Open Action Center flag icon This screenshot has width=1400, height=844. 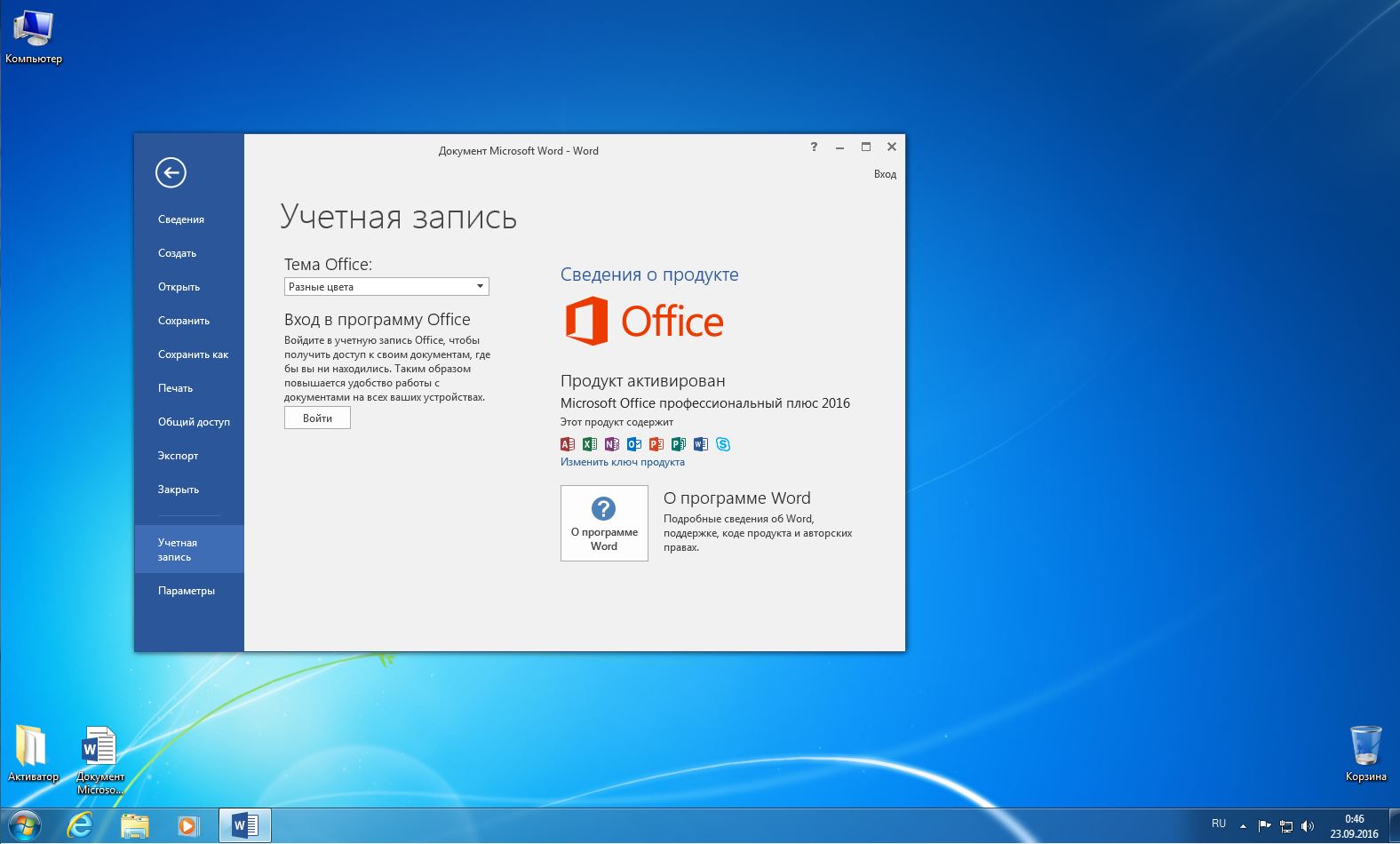(1264, 826)
